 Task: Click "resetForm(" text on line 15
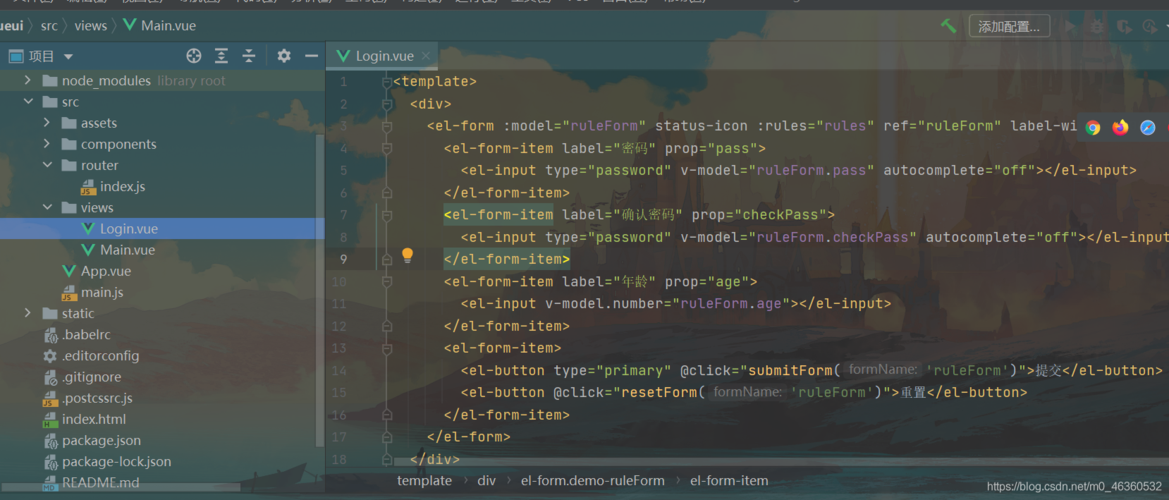[664, 392]
